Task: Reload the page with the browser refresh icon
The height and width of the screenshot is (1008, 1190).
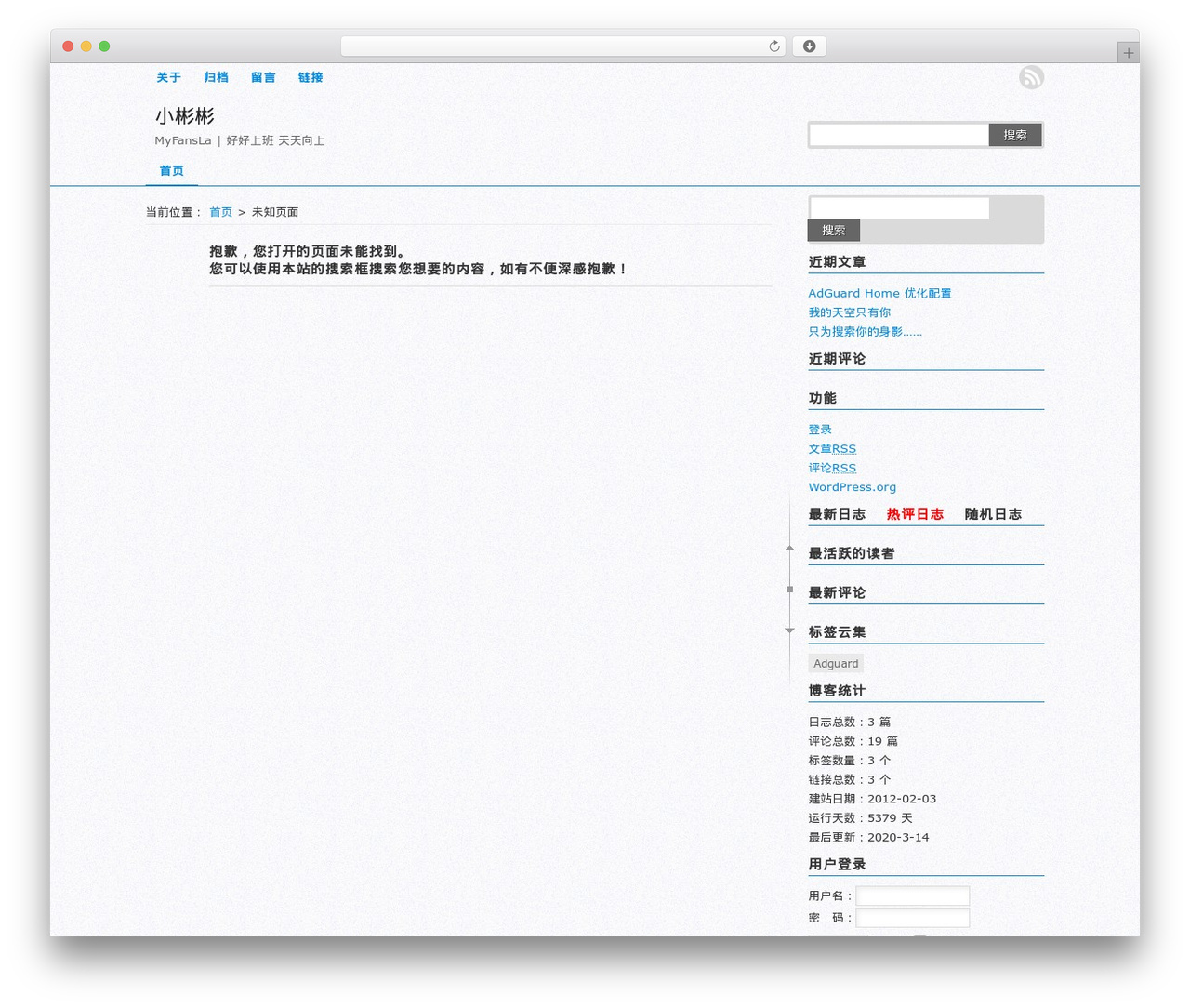Action: pyautogui.click(x=774, y=46)
